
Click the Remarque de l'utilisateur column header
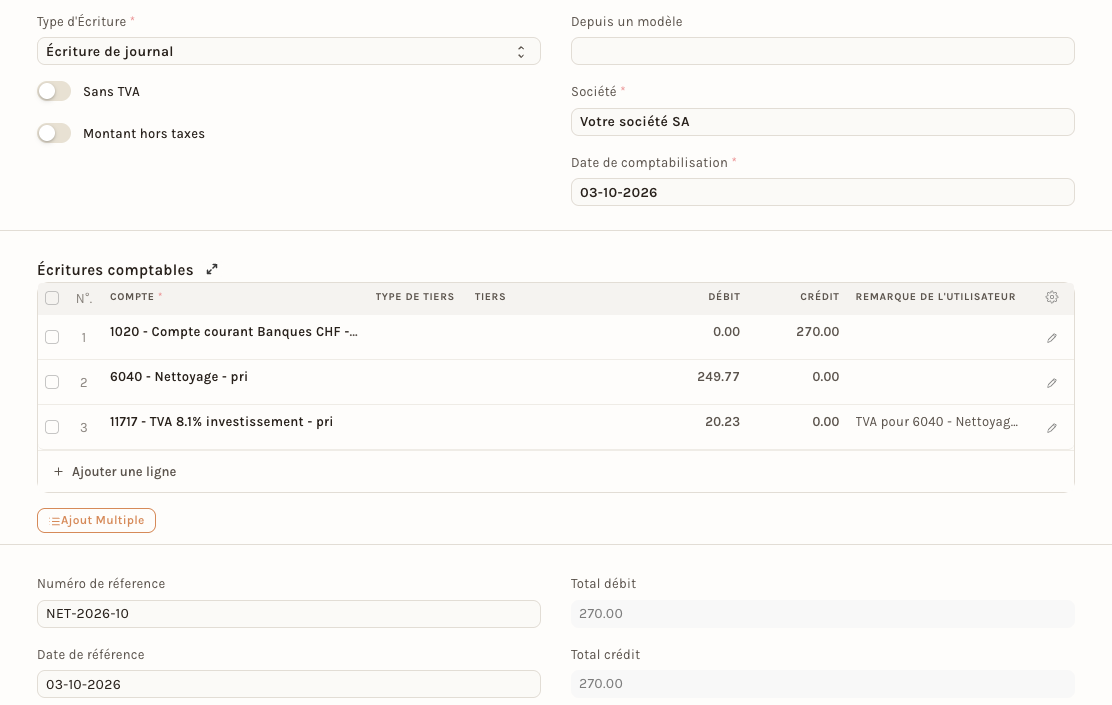[935, 296]
